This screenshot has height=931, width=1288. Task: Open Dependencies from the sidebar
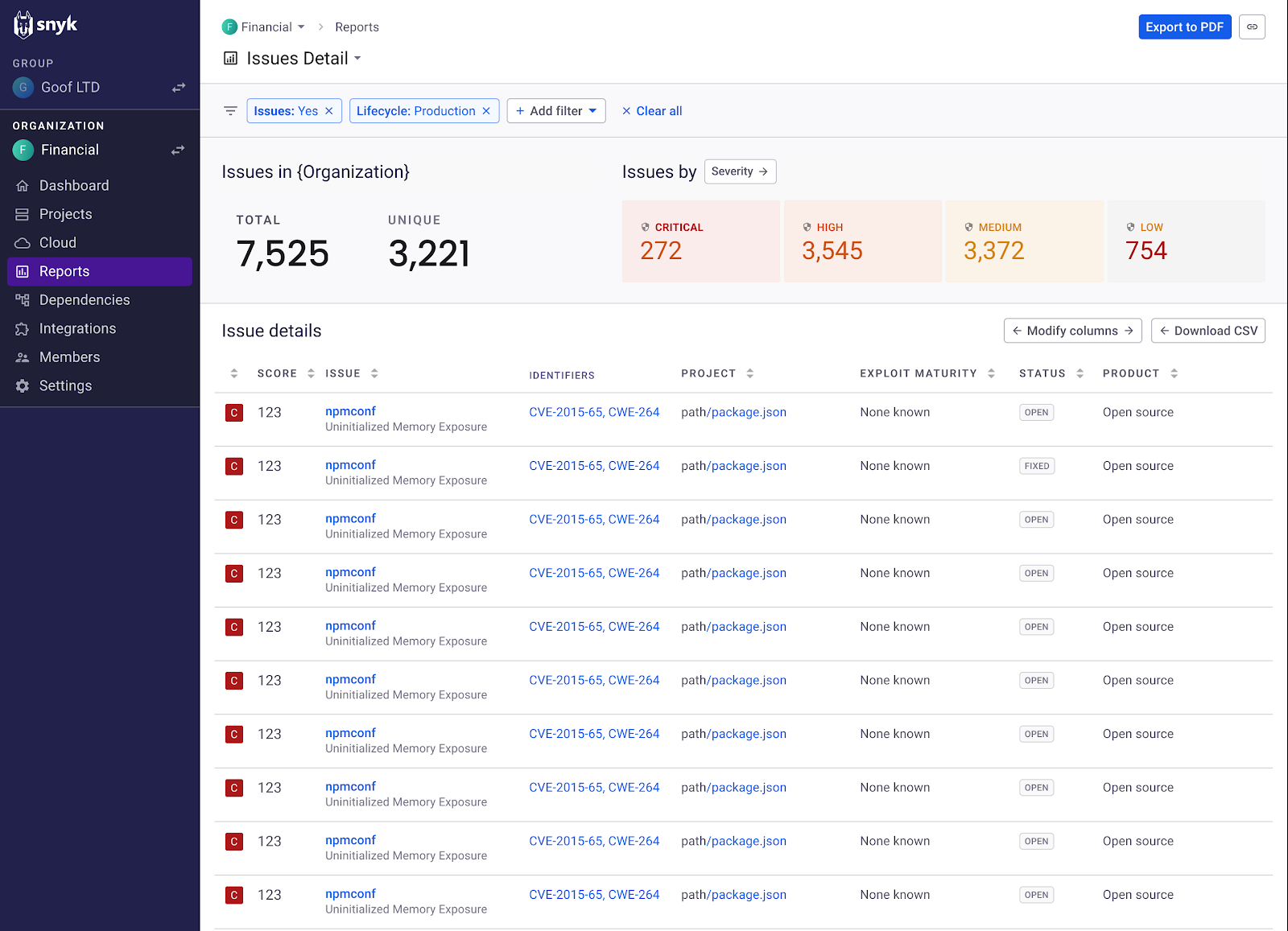pos(100,300)
